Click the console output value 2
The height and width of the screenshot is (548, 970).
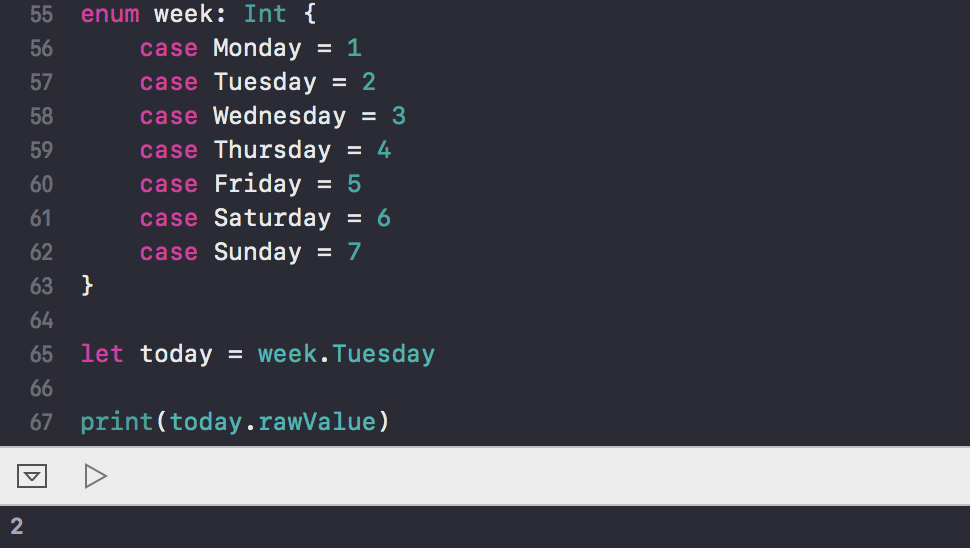(x=17, y=526)
